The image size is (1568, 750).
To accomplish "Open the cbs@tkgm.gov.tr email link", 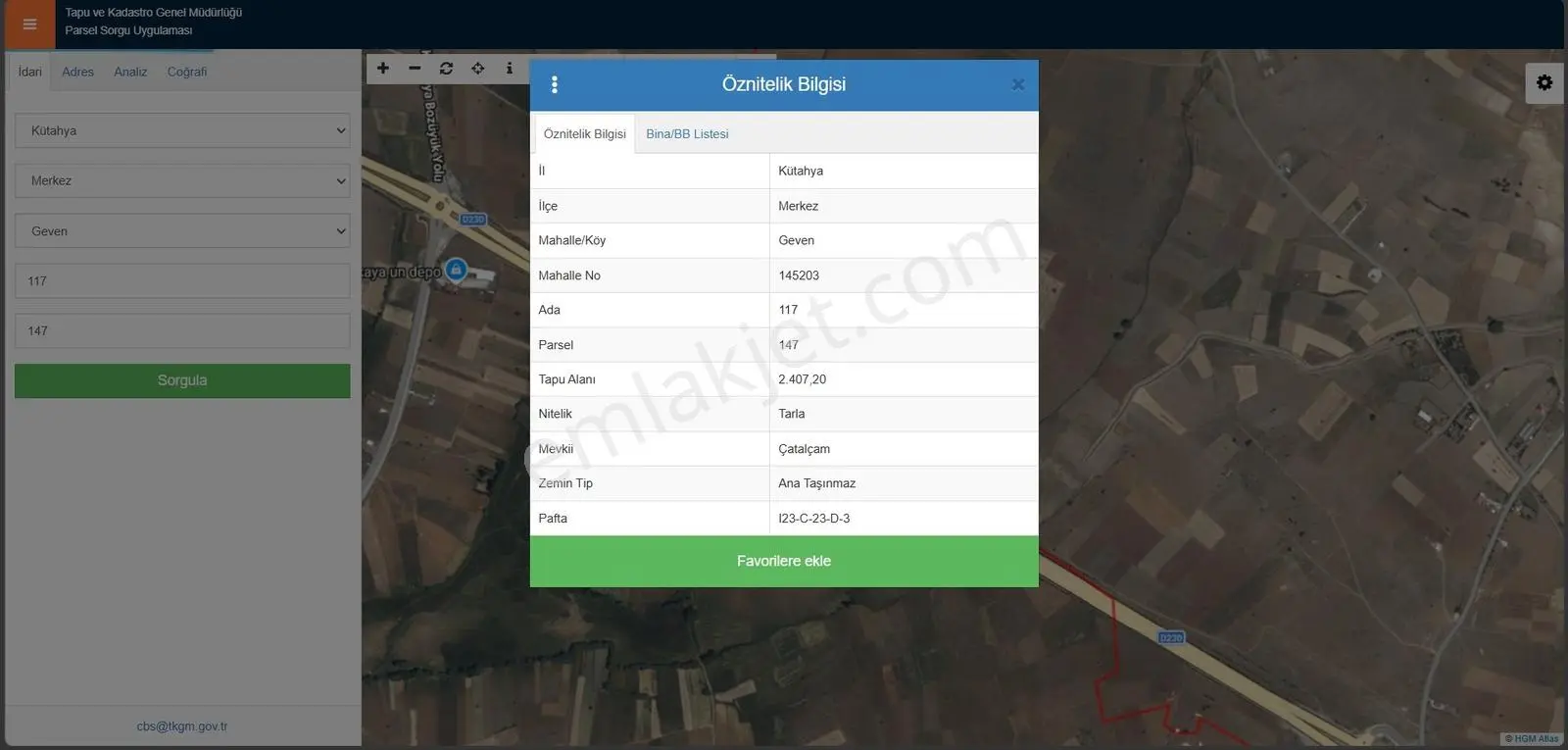I will 182,726.
